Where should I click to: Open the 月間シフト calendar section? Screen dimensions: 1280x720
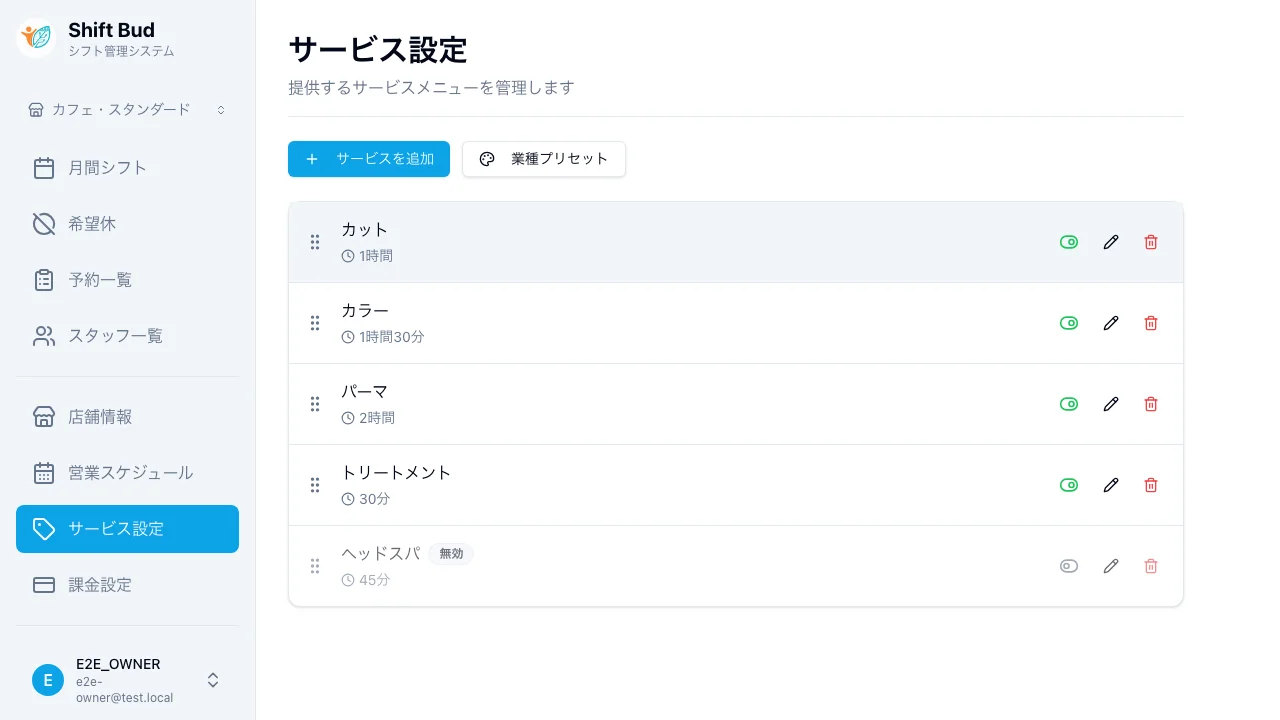pos(107,167)
